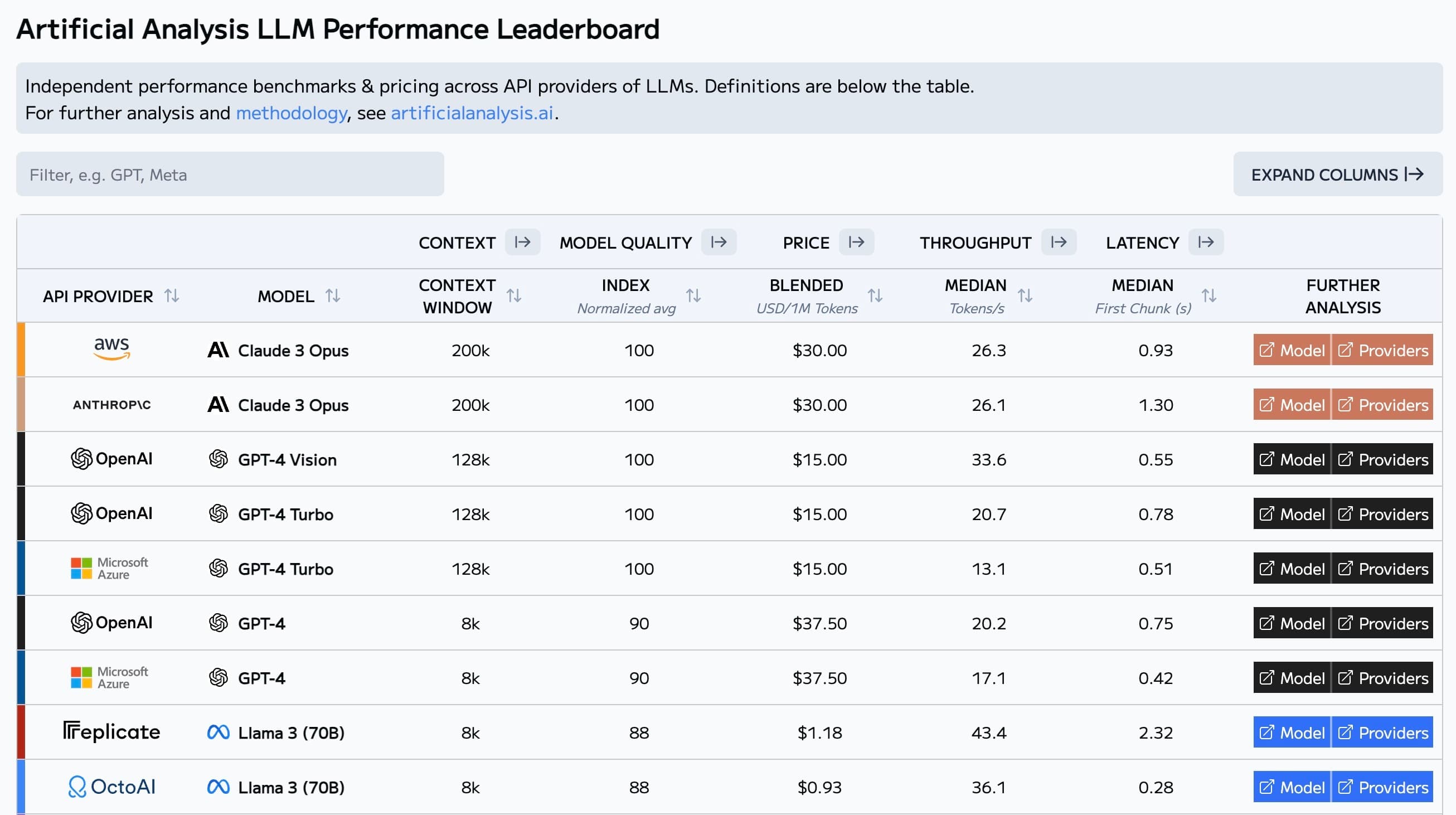
Task: Sort by Median First Chunk latency arrows
Action: point(1209,295)
